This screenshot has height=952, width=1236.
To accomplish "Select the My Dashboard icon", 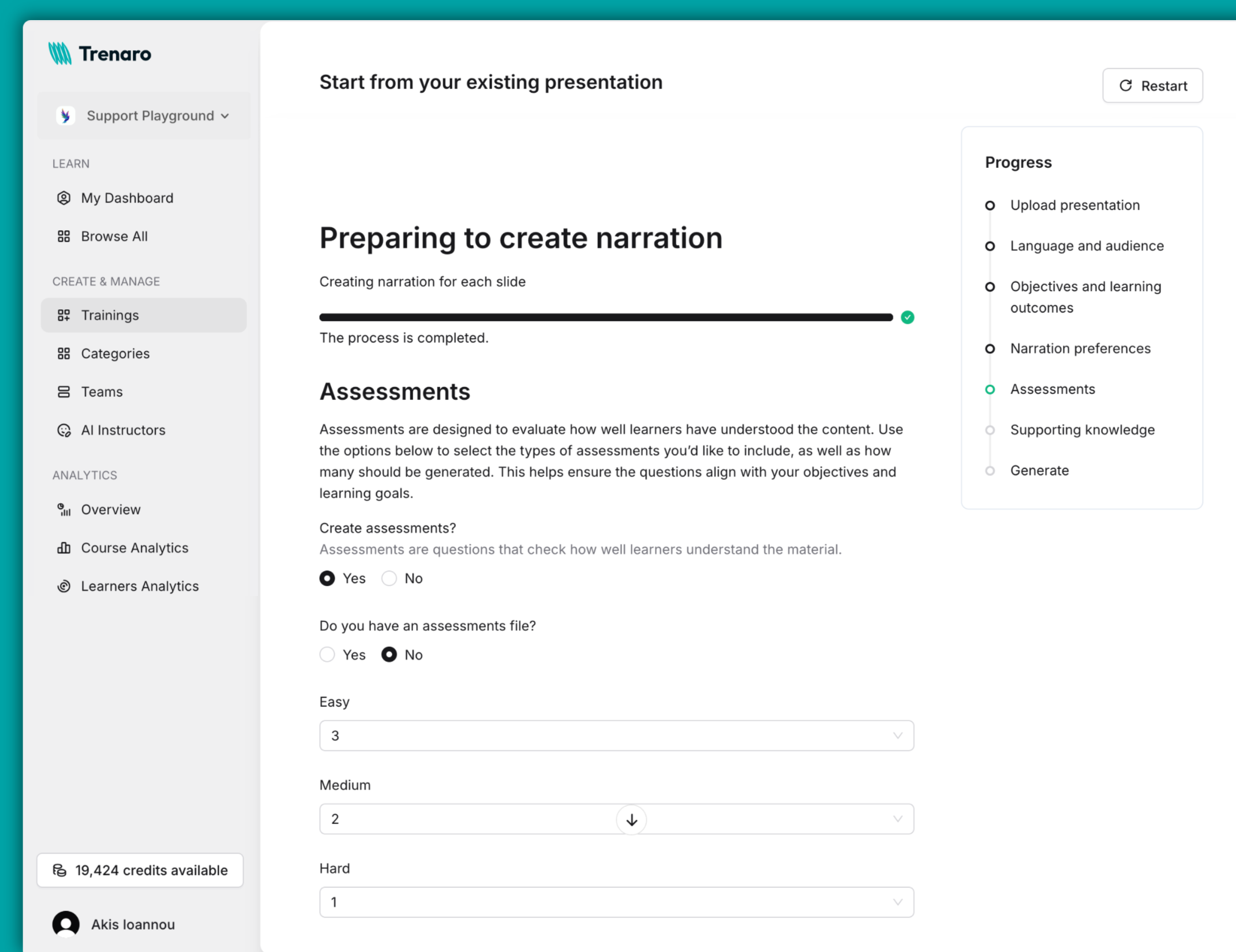I will coord(64,198).
